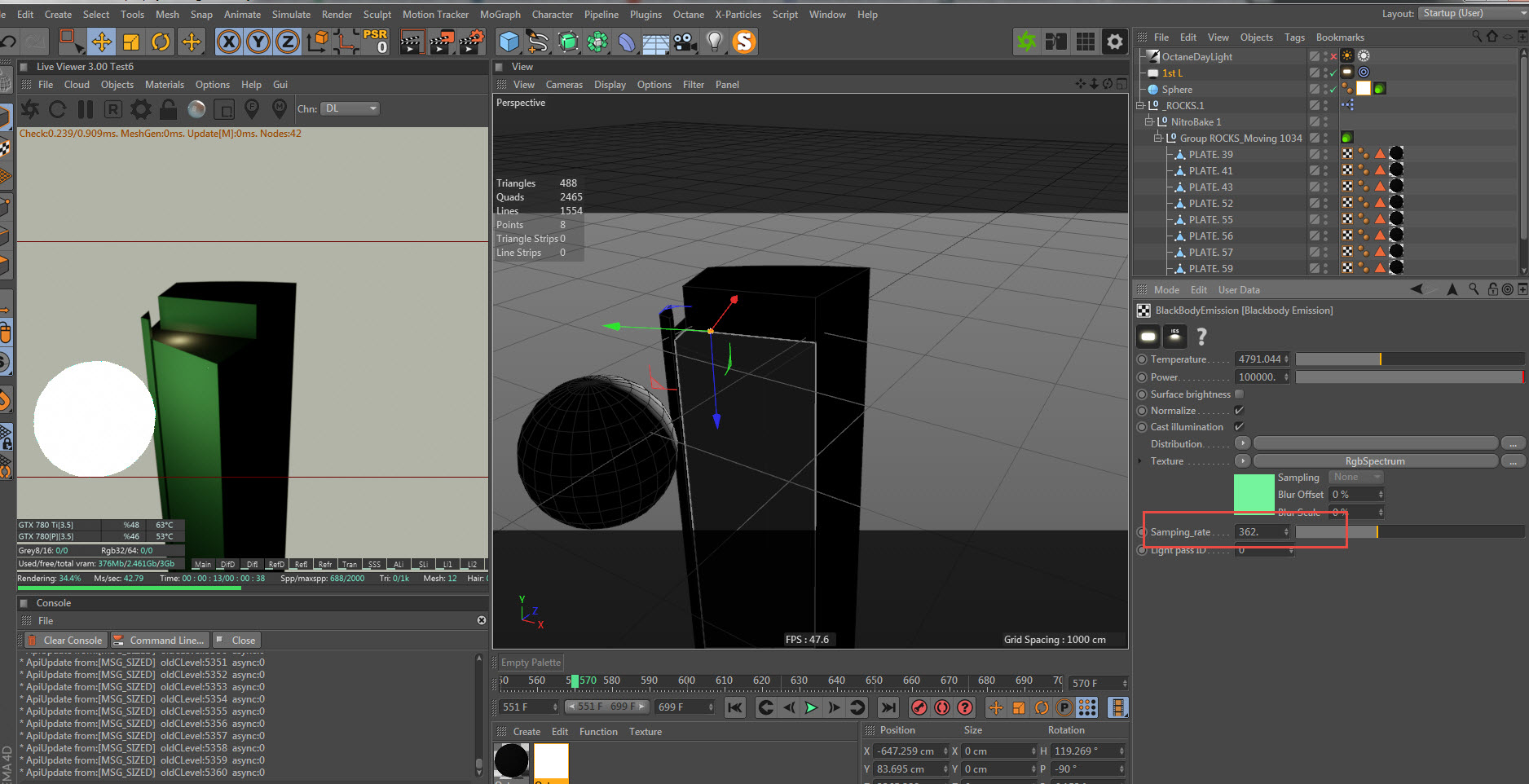Open the Chn channel dropdown
Viewport: 1529px width, 784px height.
point(350,108)
